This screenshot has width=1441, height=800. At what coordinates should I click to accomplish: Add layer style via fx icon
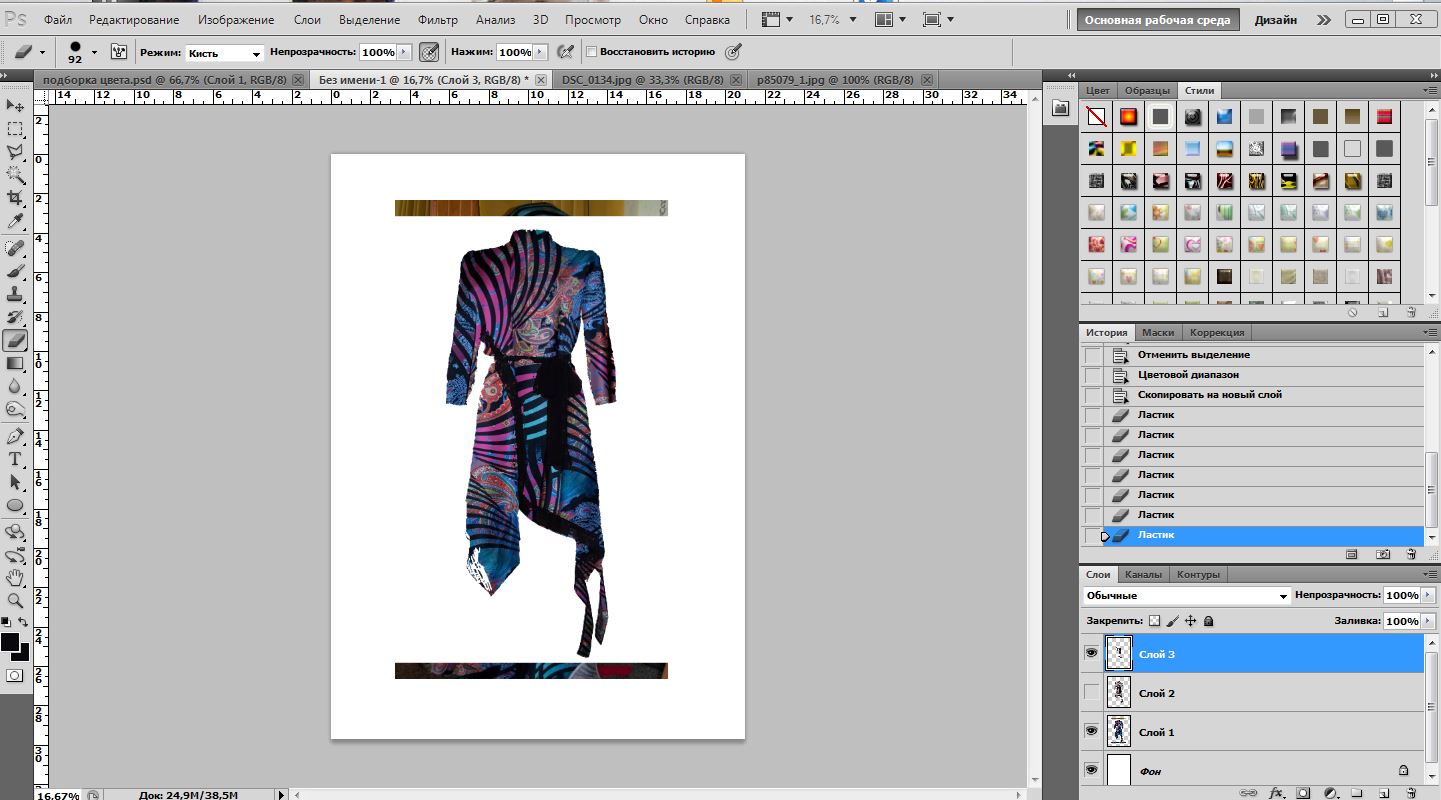coord(1276,792)
